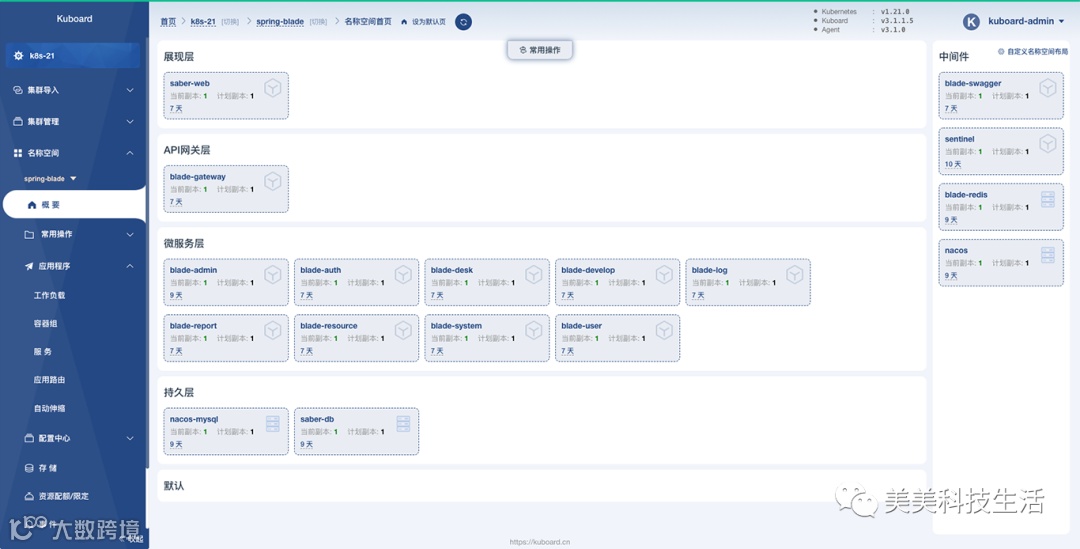Click the blade-auth cube icon
The width and height of the screenshot is (1080, 549).
click(x=404, y=275)
